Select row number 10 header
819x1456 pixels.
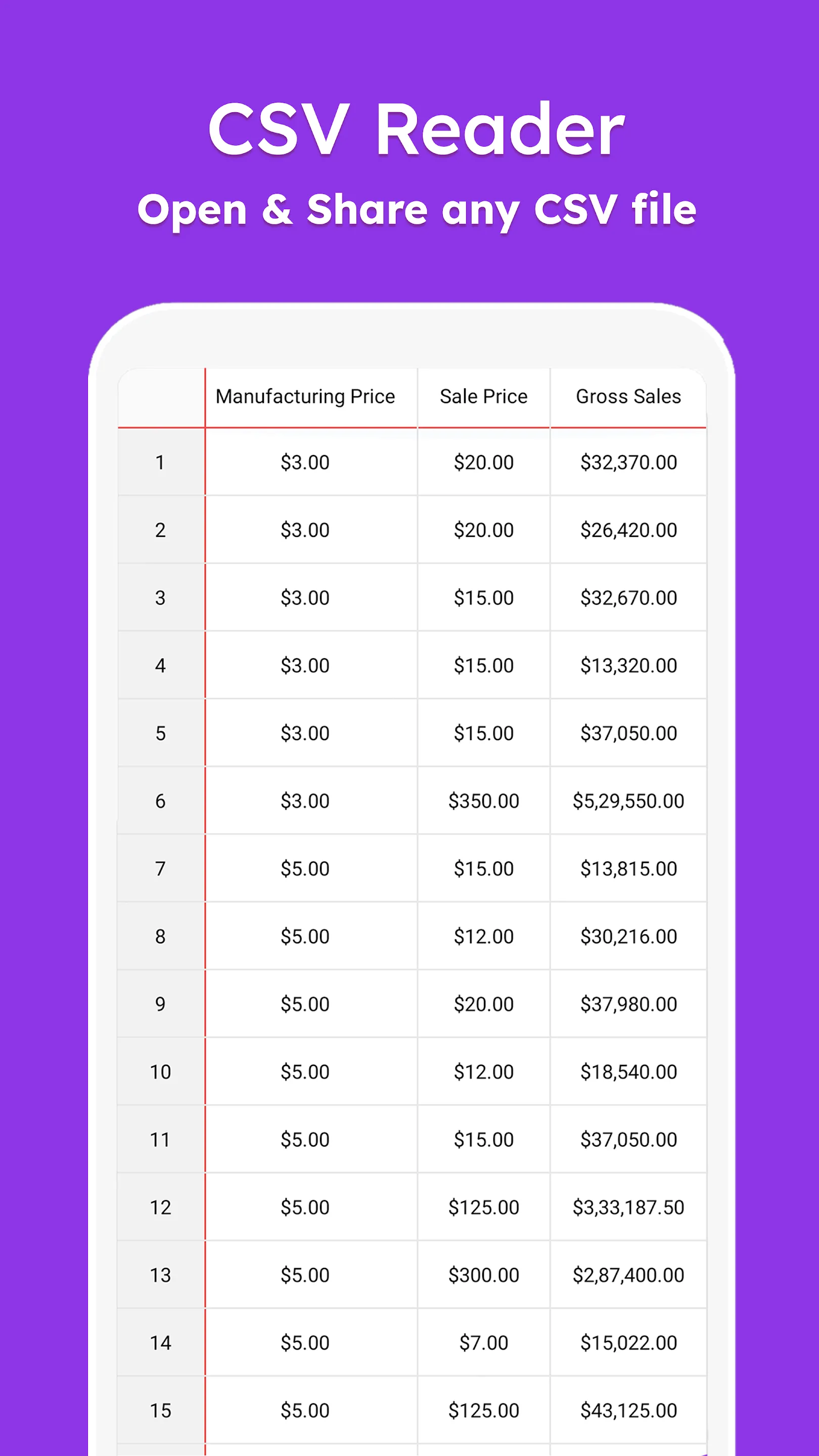point(161,1072)
